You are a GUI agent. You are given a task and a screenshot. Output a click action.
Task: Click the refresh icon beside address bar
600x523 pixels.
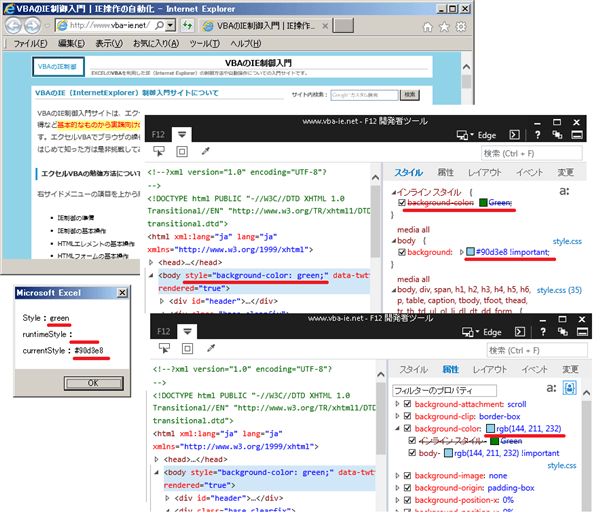coord(187,26)
